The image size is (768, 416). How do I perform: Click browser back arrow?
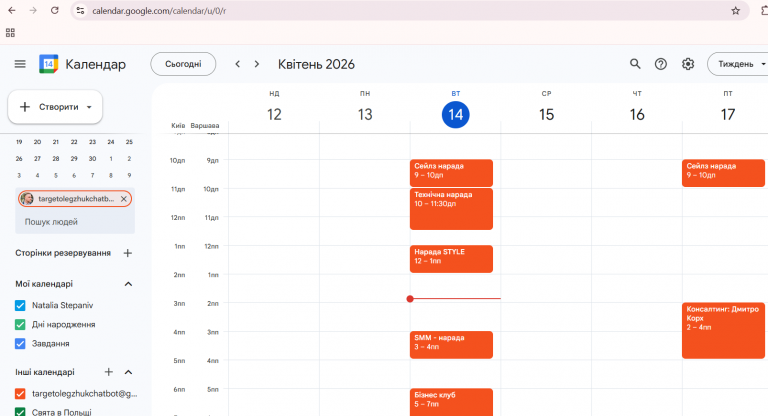click(x=12, y=10)
